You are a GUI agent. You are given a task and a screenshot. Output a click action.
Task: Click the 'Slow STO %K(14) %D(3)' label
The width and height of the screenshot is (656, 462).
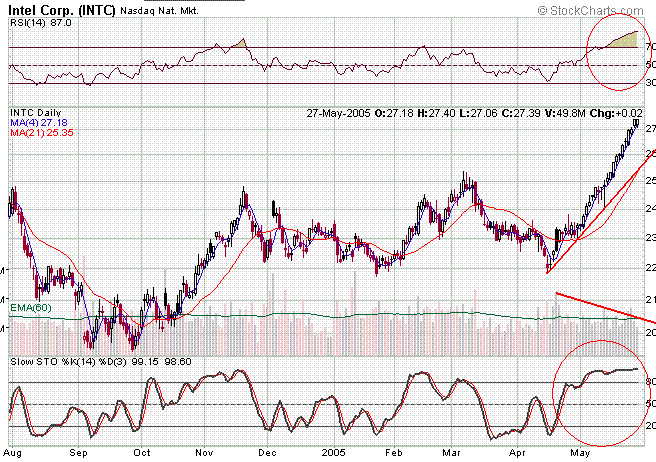point(68,362)
